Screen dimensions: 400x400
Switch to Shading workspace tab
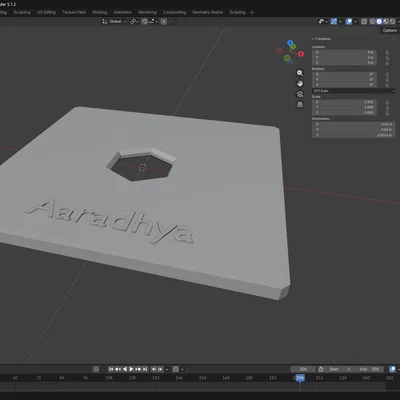(x=100, y=12)
